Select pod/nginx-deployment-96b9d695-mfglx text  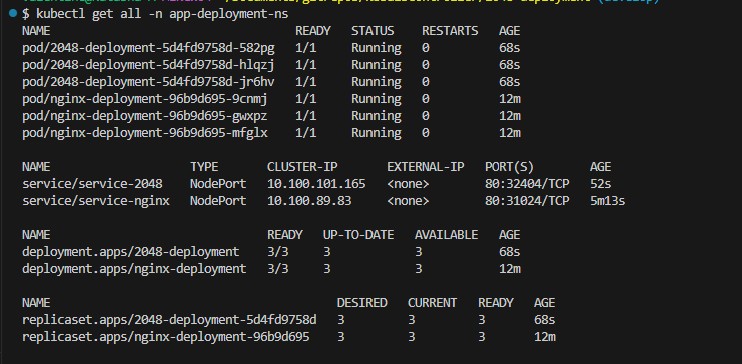click(x=145, y=133)
